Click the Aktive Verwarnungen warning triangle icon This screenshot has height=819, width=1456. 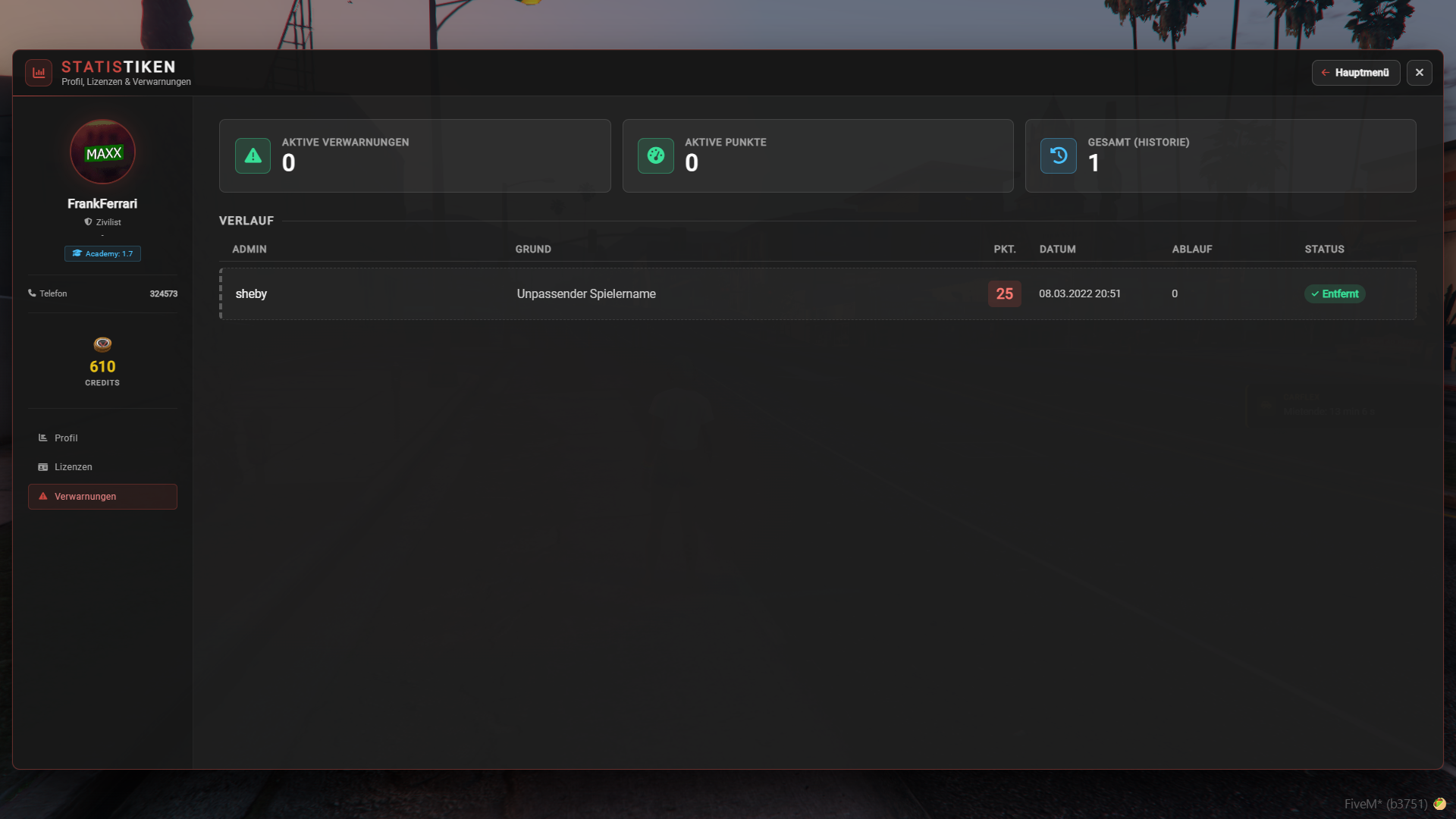point(253,155)
